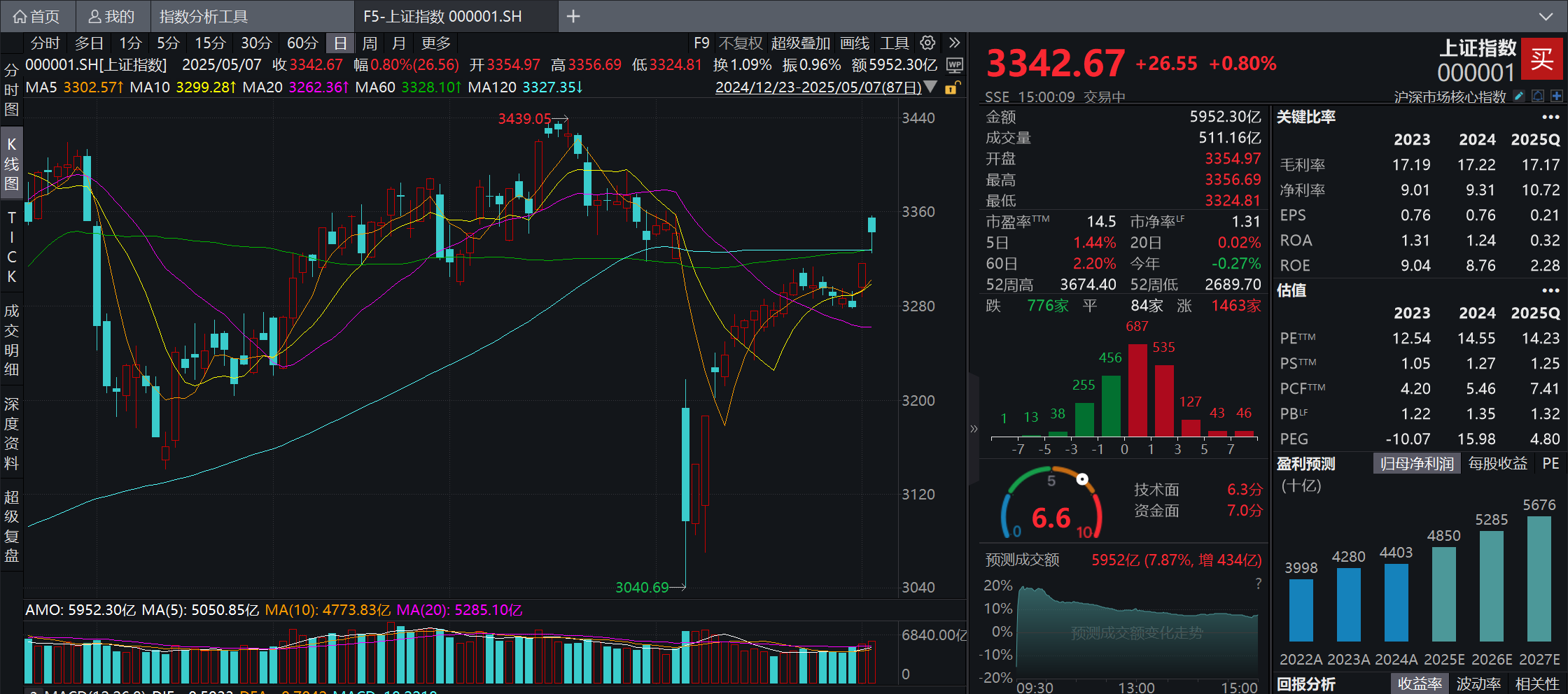Click the MA60 3328.10 indicator label

click(408, 87)
